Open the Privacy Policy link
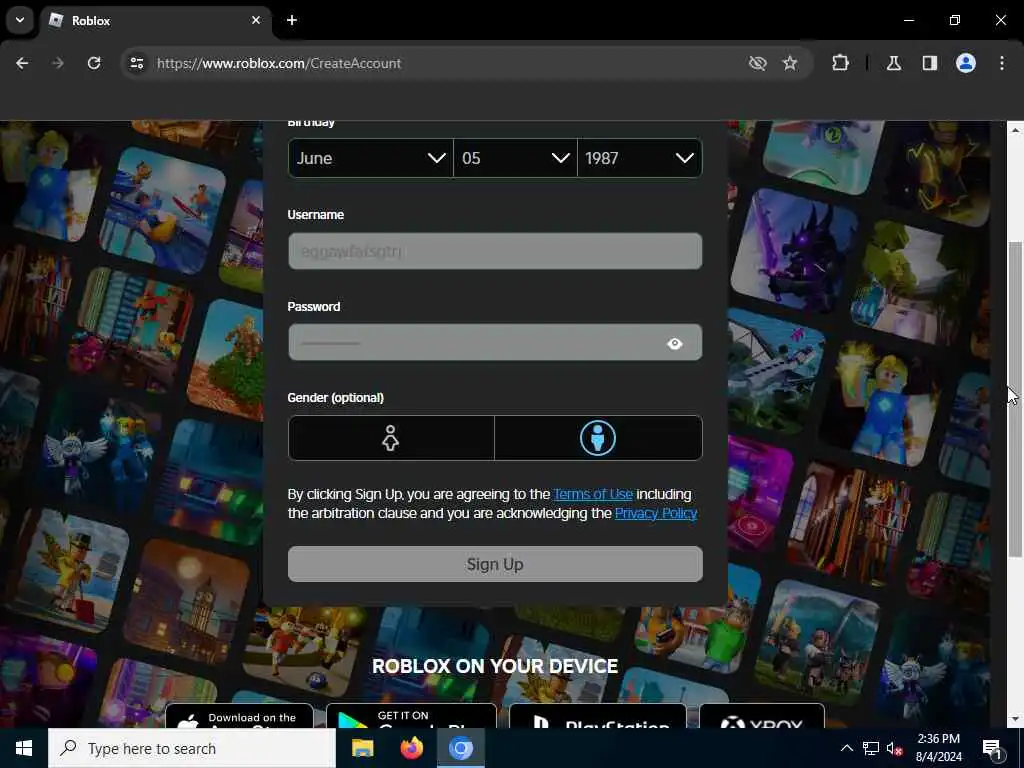The image size is (1024, 768). coord(656,513)
